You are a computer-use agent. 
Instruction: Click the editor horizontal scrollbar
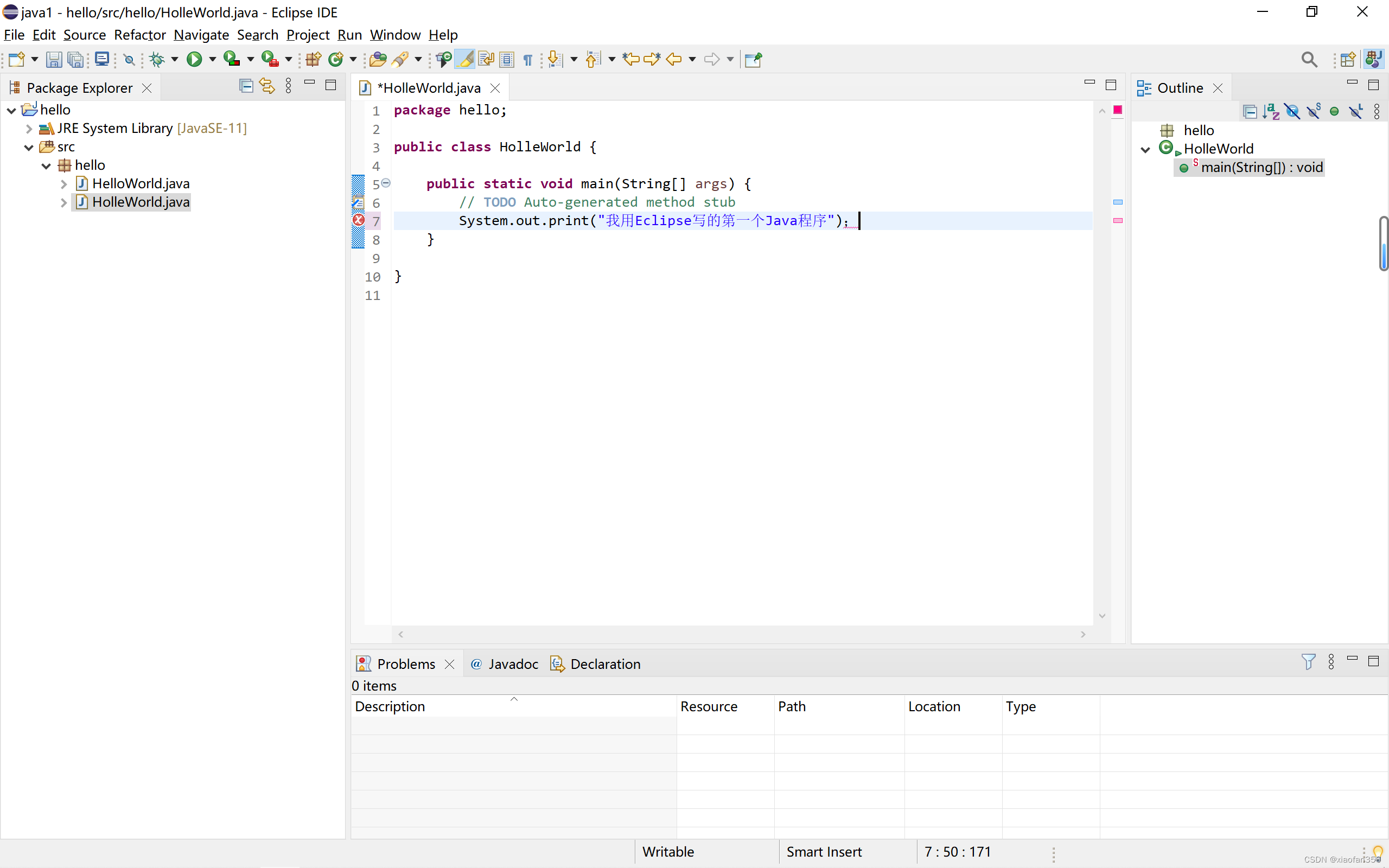click(x=741, y=634)
